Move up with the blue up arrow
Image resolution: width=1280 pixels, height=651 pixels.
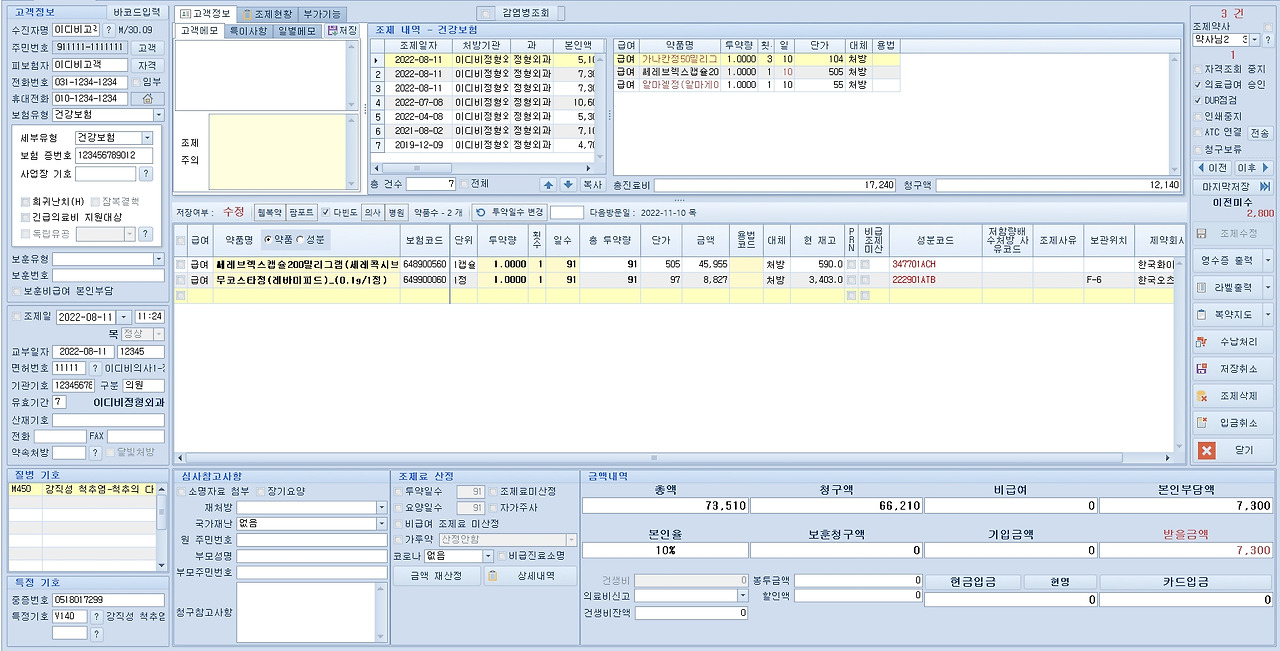tap(547, 184)
